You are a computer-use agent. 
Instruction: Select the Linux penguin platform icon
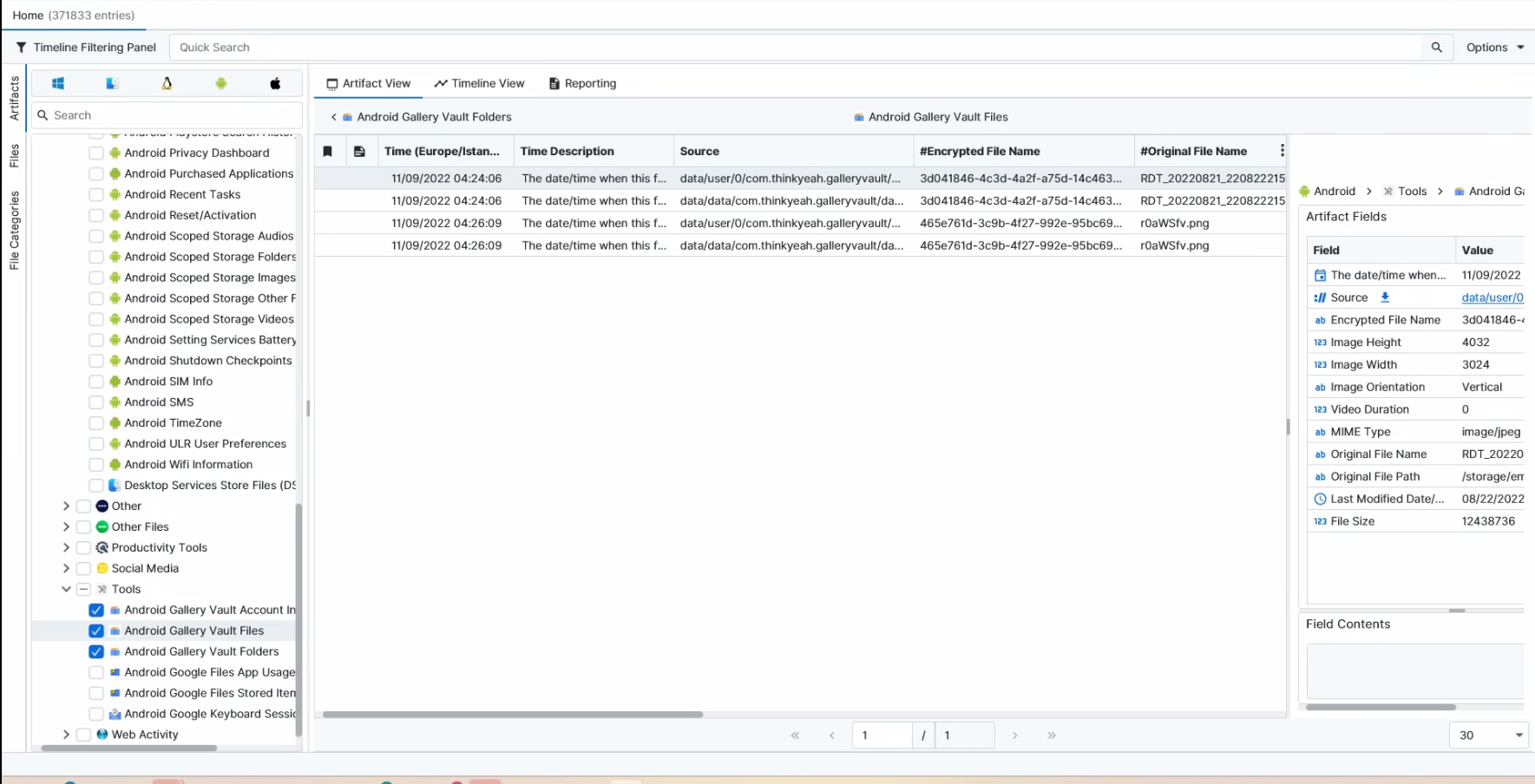click(167, 83)
